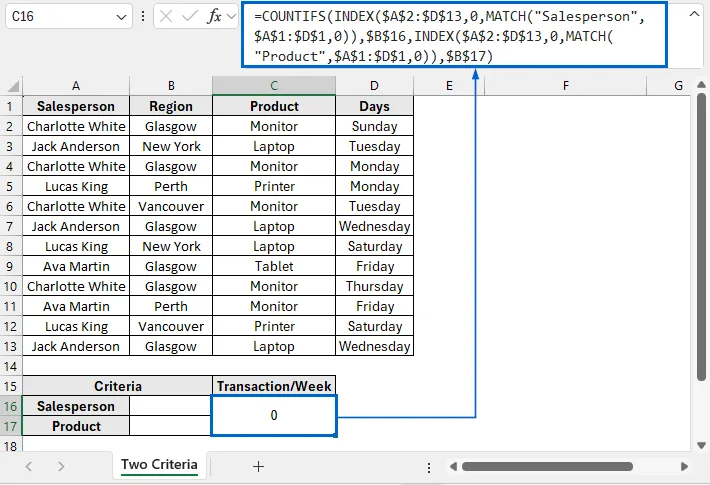Select Lucas King cell in row 8
This screenshot has height=485, width=710.
76,246
